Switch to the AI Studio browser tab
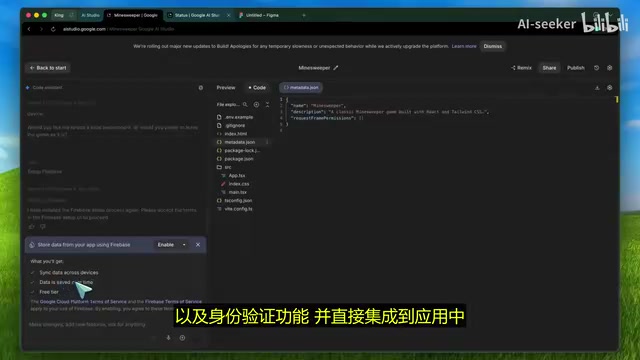Screen dimensions: 640x360 [x=90, y=15]
